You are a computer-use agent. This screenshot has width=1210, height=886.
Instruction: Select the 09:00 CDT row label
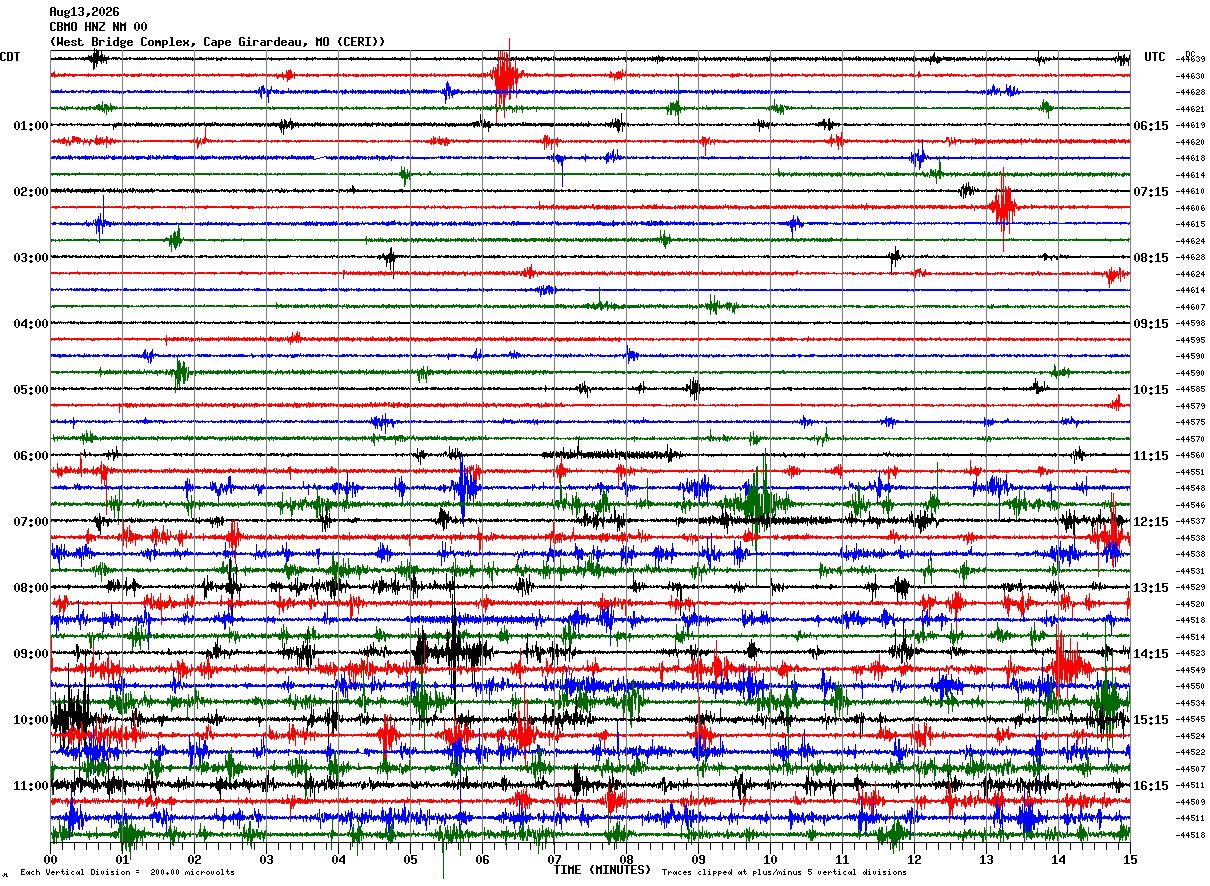pyautogui.click(x=31, y=654)
